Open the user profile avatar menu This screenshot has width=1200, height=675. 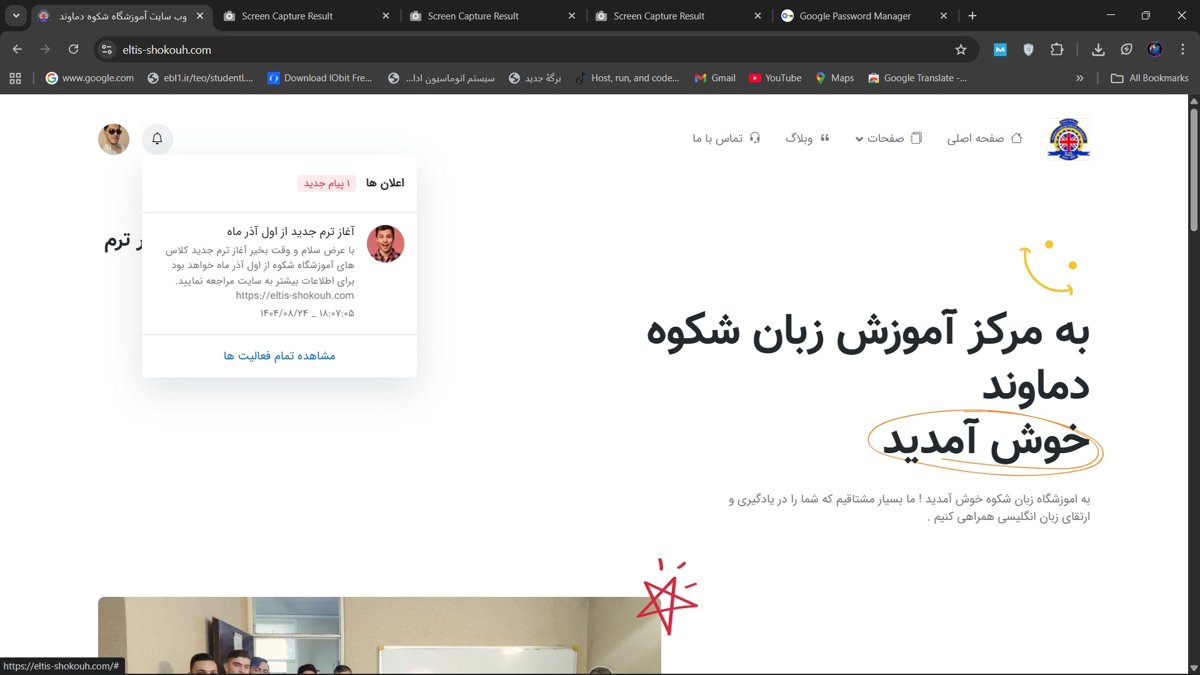click(114, 139)
